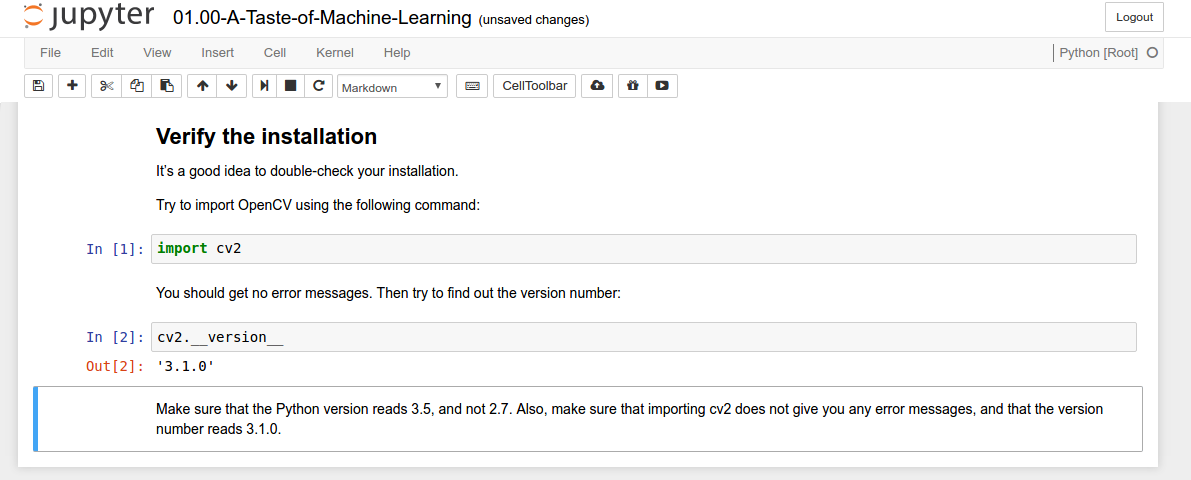Paste cells below using the clipboard icon
Screen dimensions: 1191x480
[167, 86]
